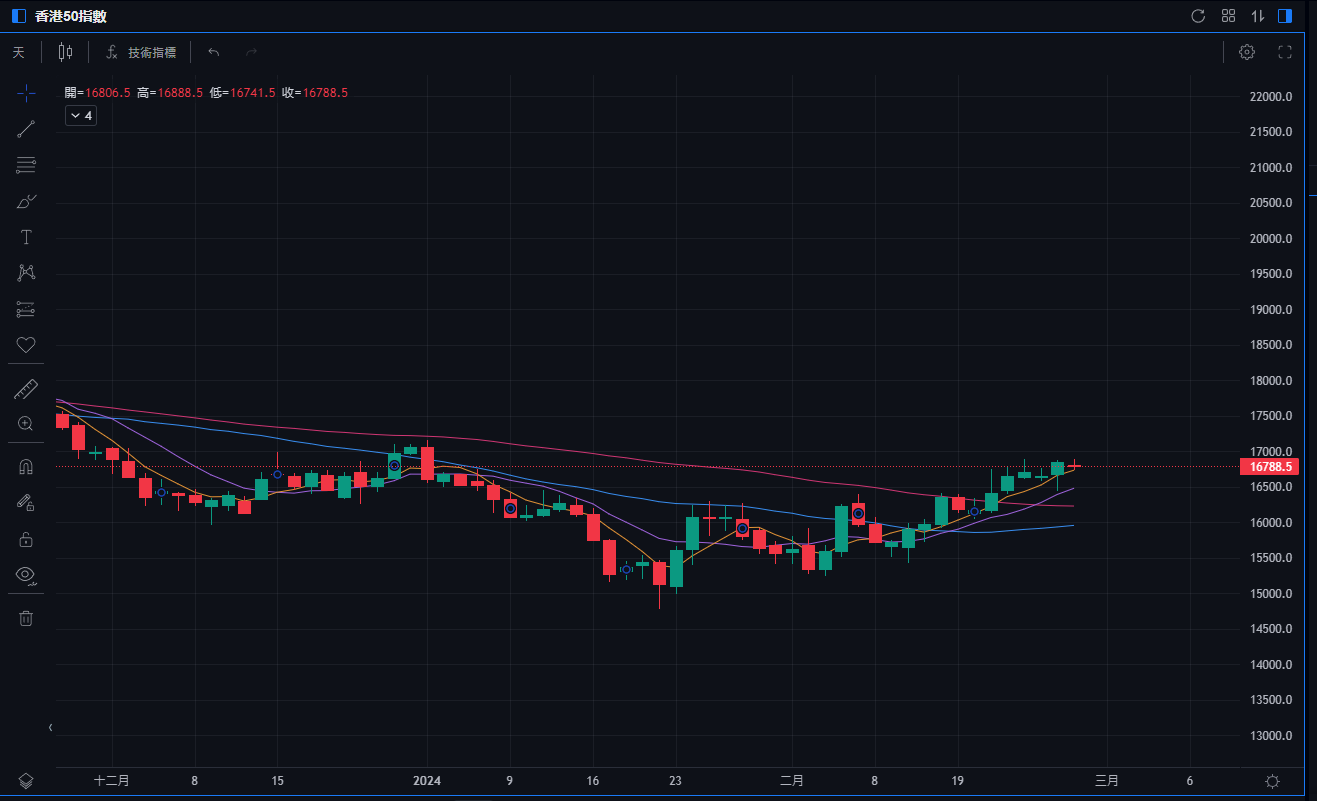The width and height of the screenshot is (1317, 801).
Task: Expand the indicator legend showing 4
Action: [81, 116]
